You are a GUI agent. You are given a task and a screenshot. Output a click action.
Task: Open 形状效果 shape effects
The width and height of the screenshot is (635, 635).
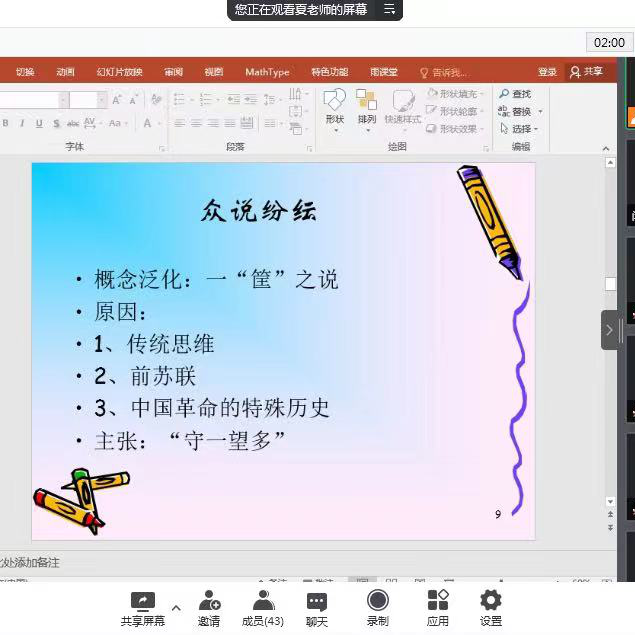(455, 129)
